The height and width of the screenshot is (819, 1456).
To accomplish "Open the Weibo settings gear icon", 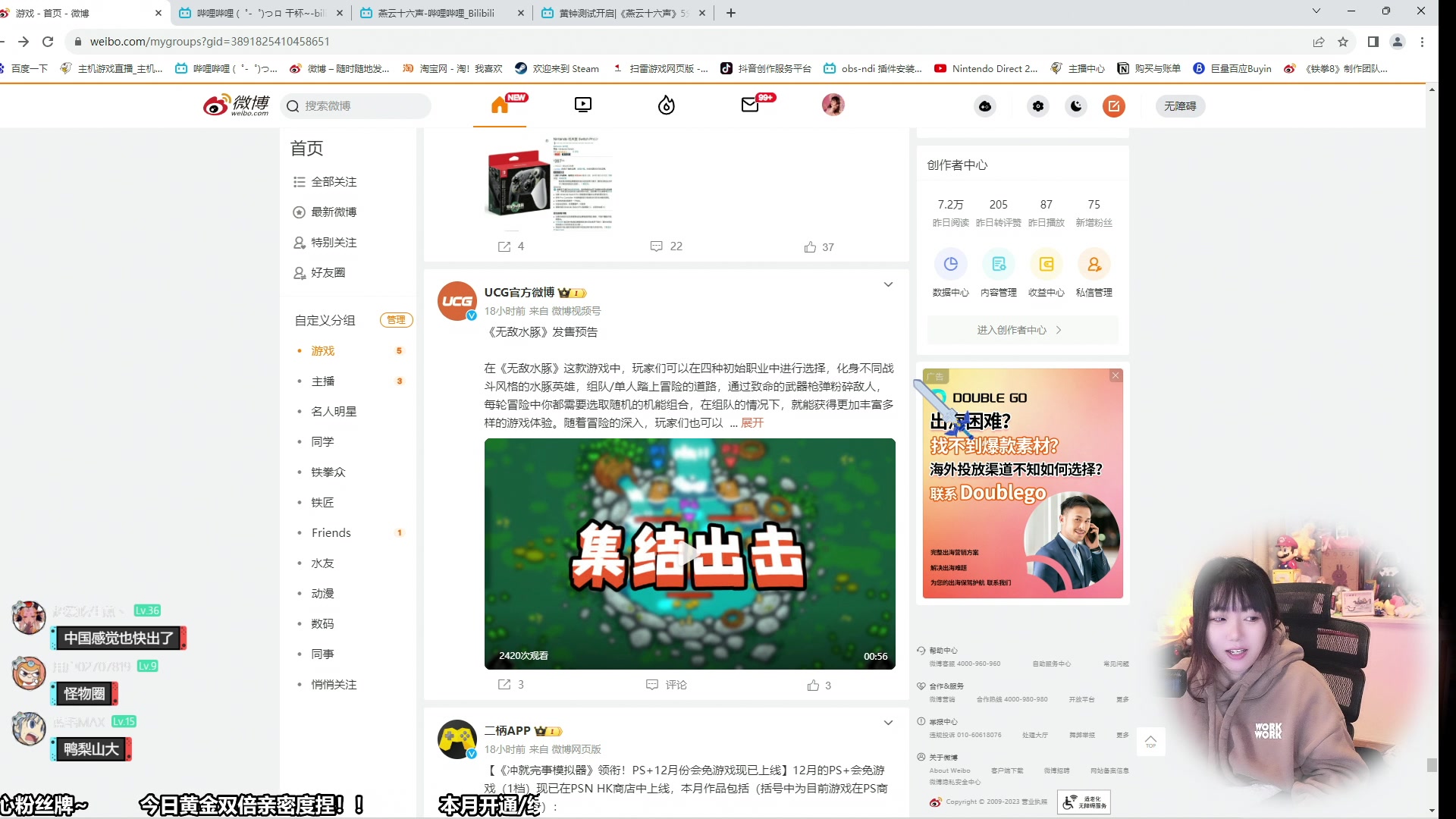I will click(1037, 106).
